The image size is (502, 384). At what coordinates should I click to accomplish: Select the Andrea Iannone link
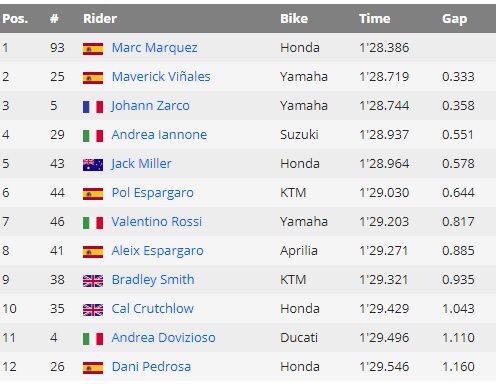159,135
